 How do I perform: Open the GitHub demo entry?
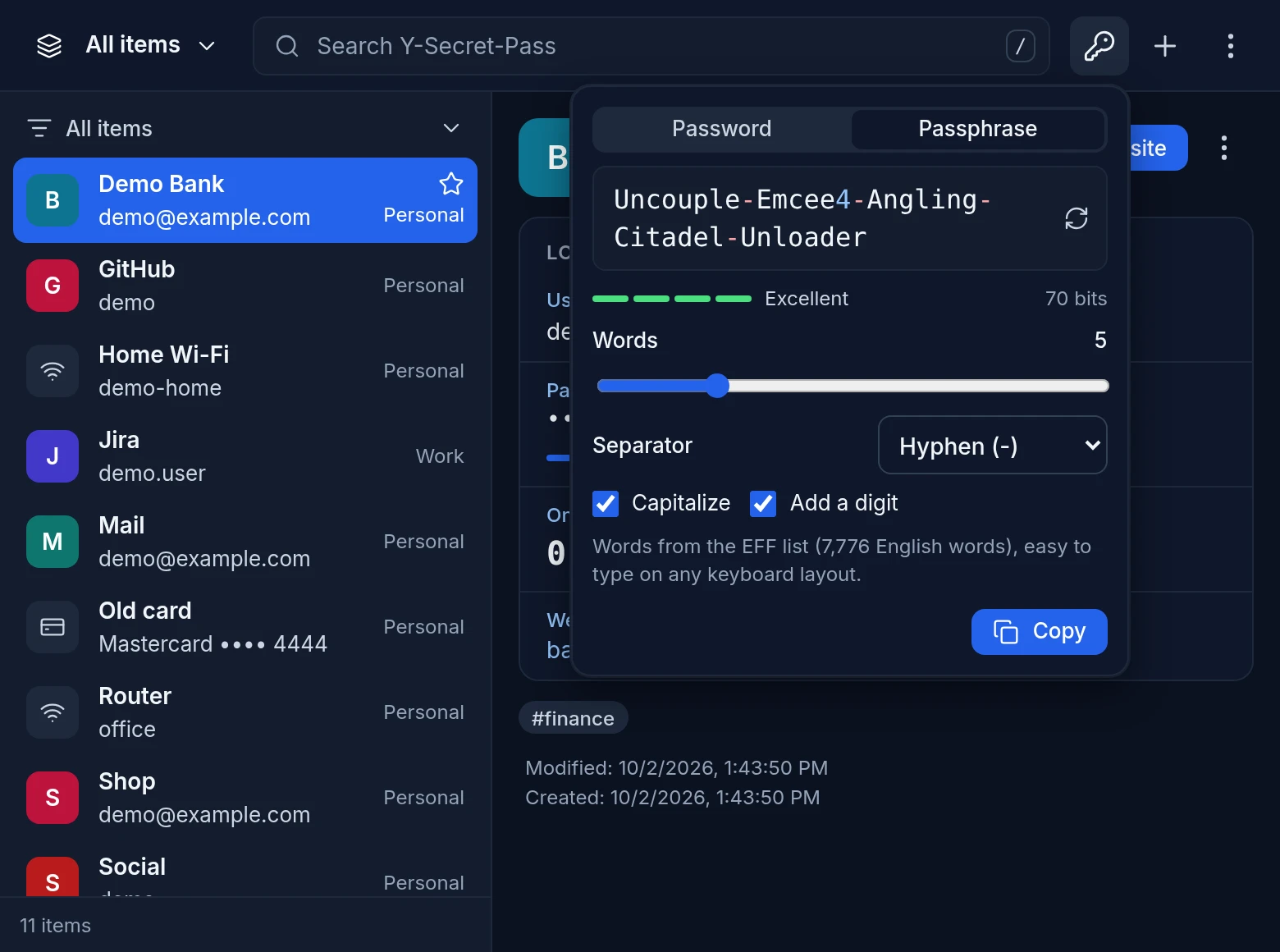245,286
